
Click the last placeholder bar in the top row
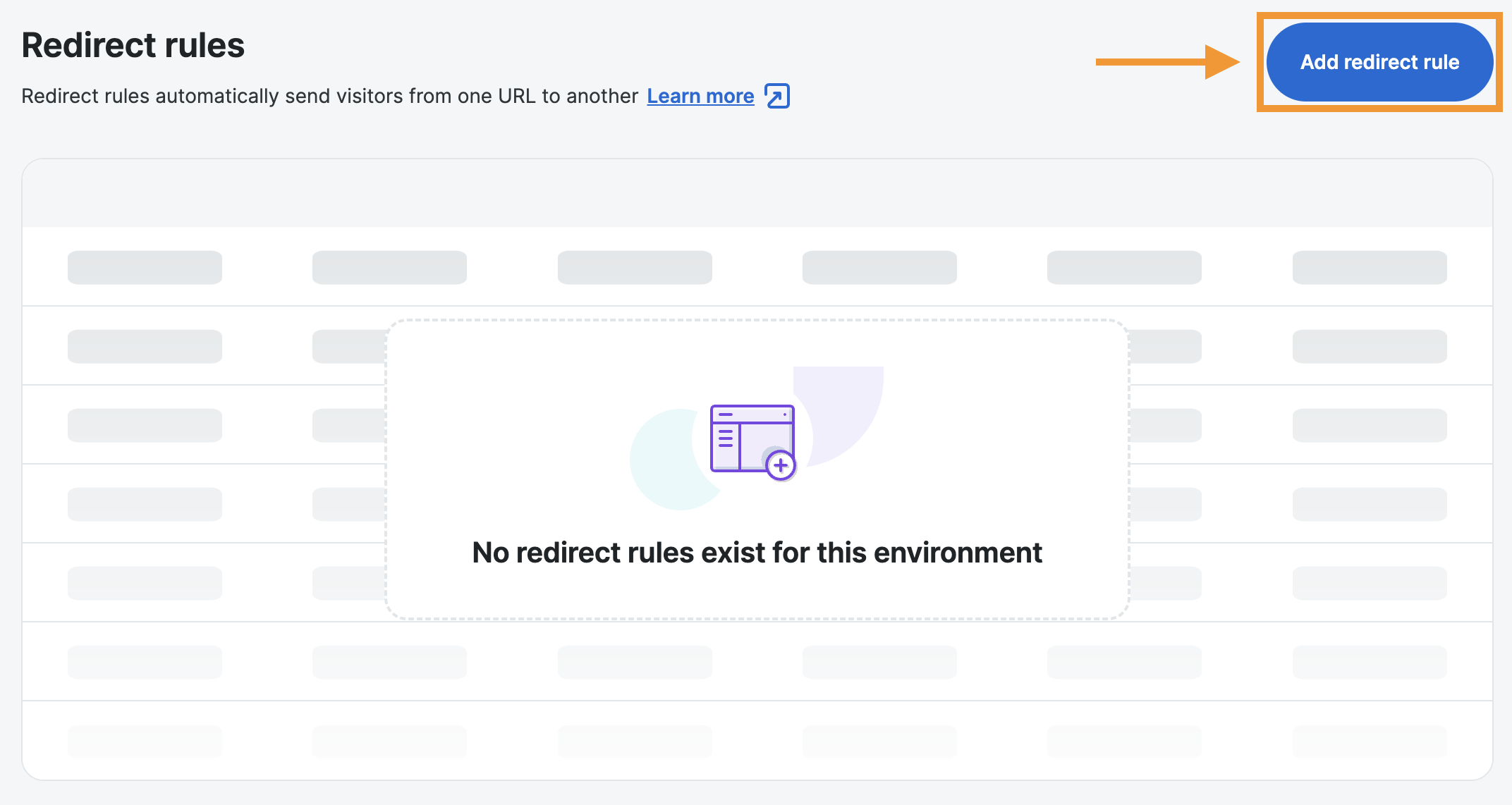[x=1369, y=267]
